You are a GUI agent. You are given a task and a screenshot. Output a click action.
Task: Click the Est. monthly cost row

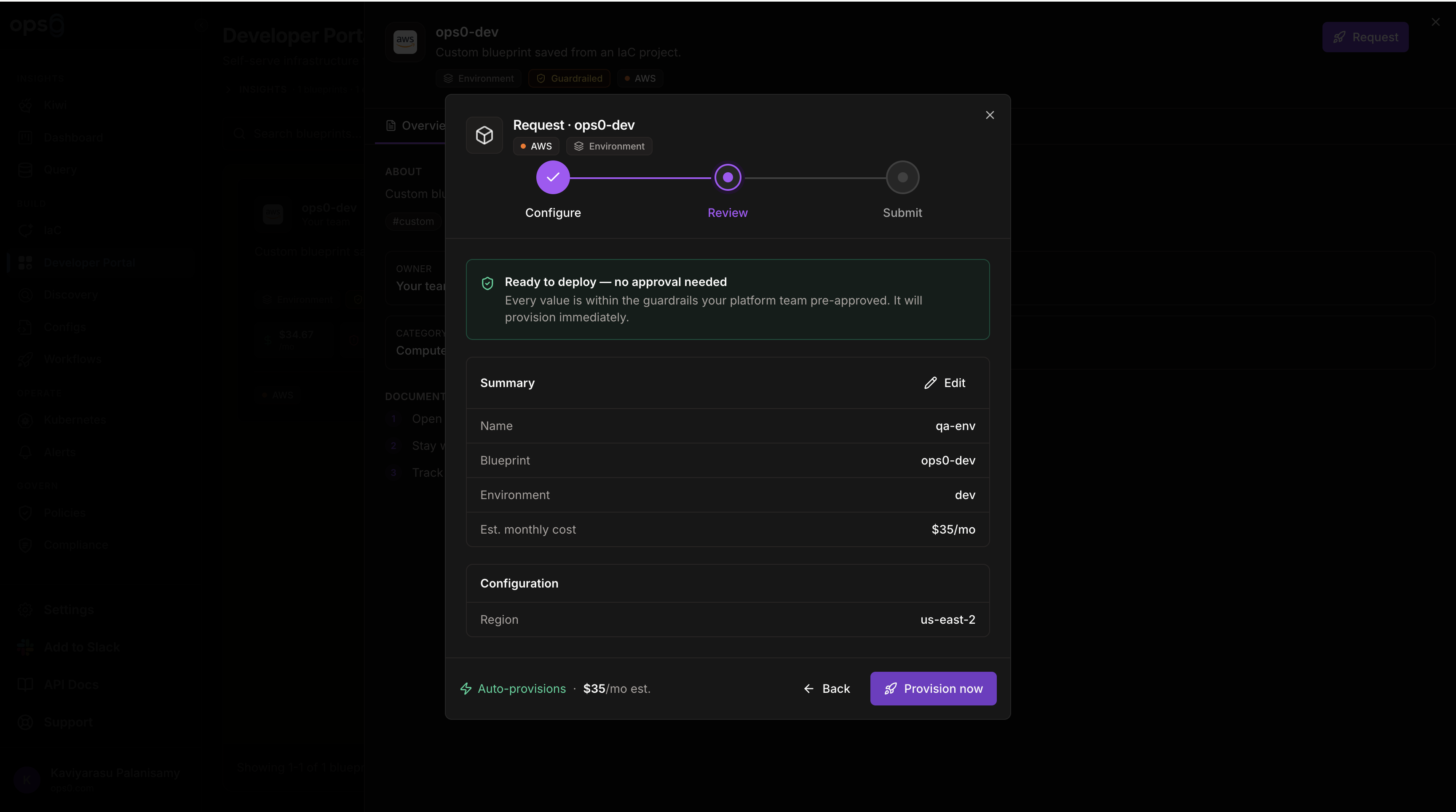point(728,529)
